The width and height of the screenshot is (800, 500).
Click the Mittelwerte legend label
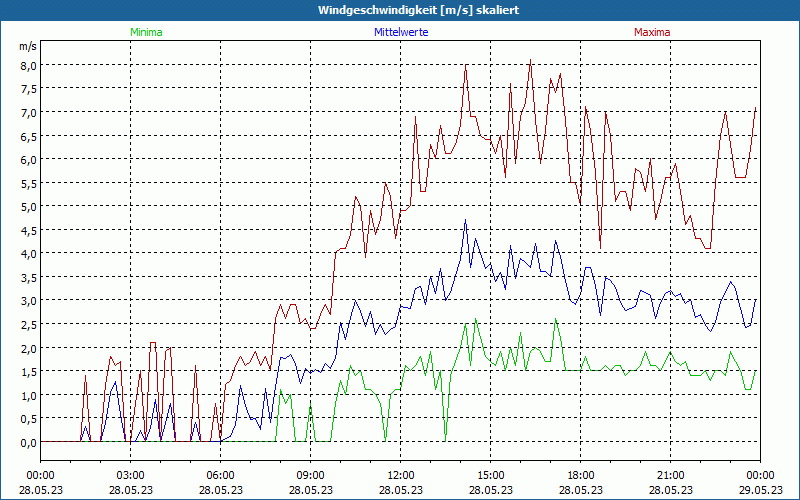point(401,32)
